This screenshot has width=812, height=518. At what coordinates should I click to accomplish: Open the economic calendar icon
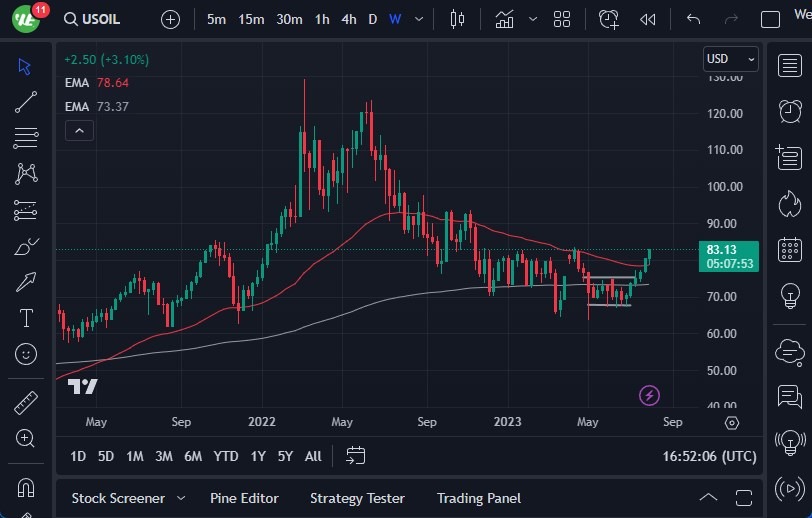tap(790, 249)
